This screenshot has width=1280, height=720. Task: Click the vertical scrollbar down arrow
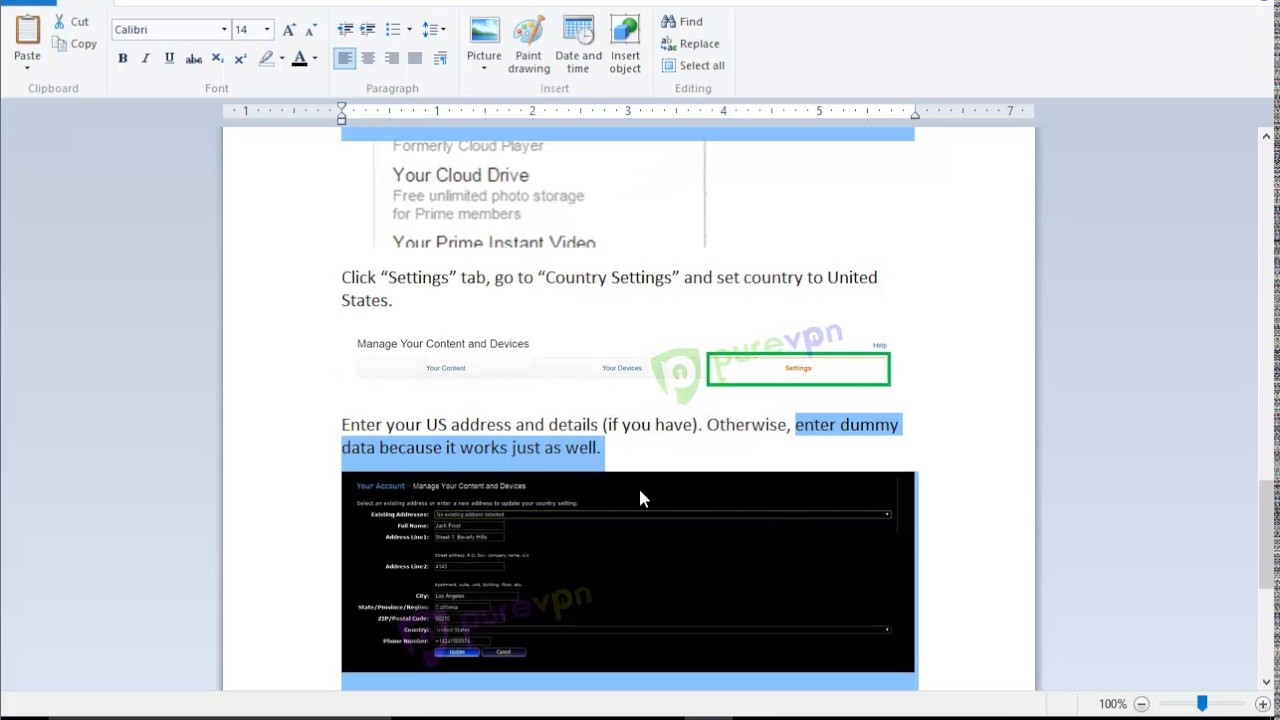1267,682
